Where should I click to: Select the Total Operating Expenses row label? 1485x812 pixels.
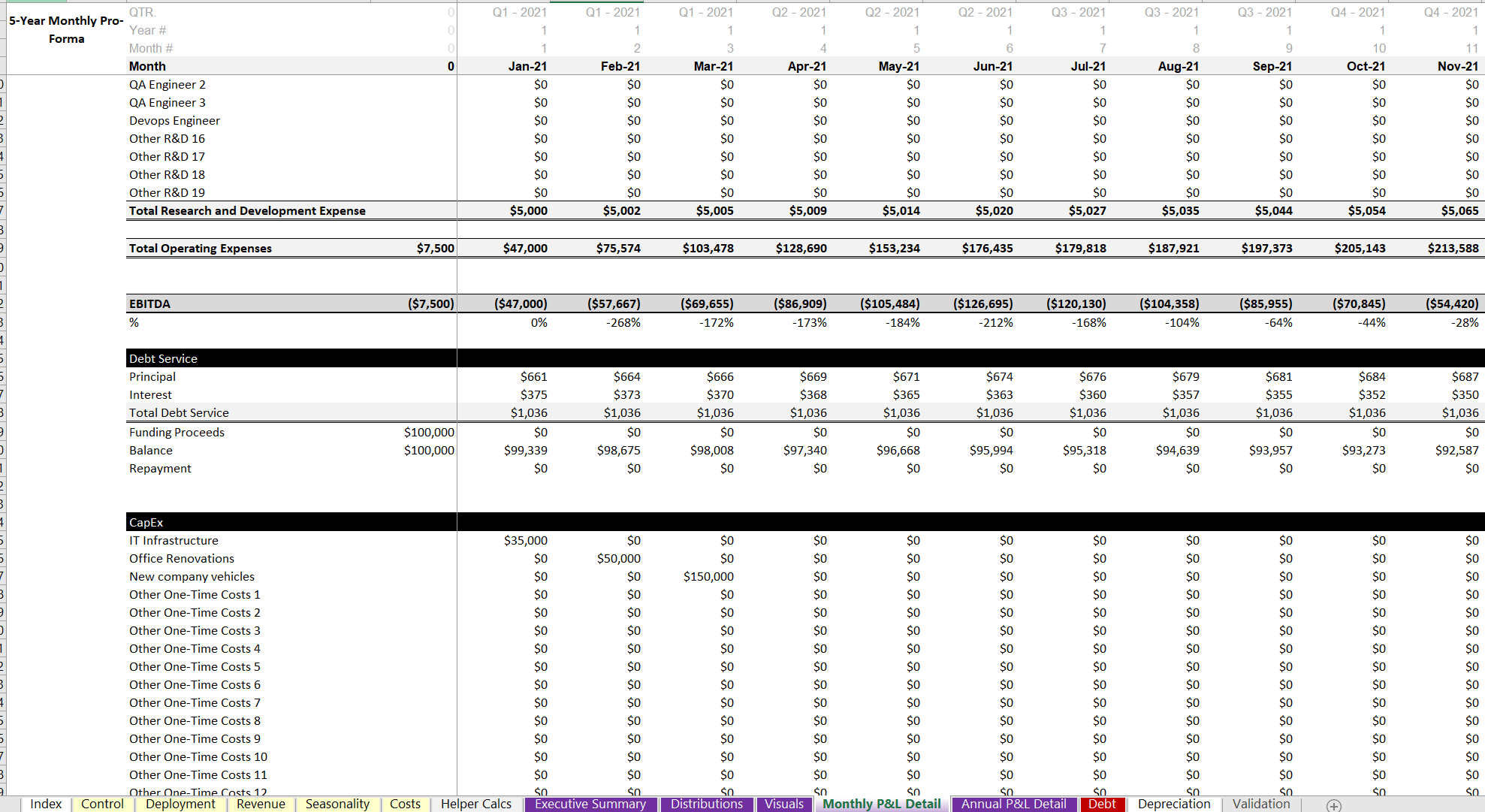coord(200,248)
